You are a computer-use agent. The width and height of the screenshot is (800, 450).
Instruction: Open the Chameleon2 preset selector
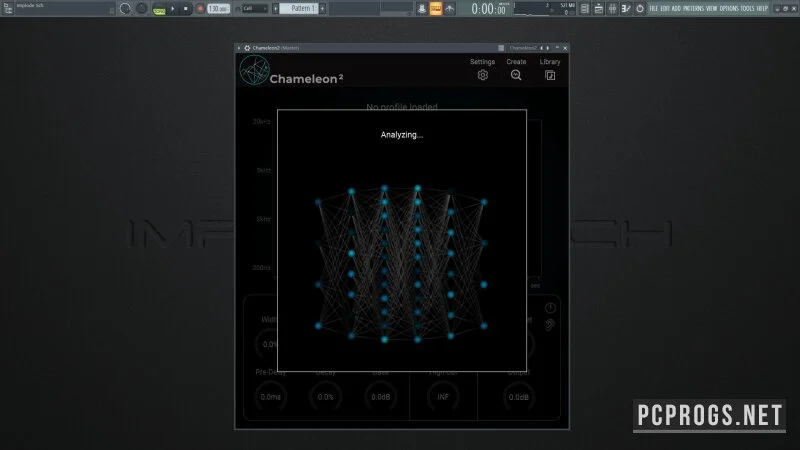522,48
